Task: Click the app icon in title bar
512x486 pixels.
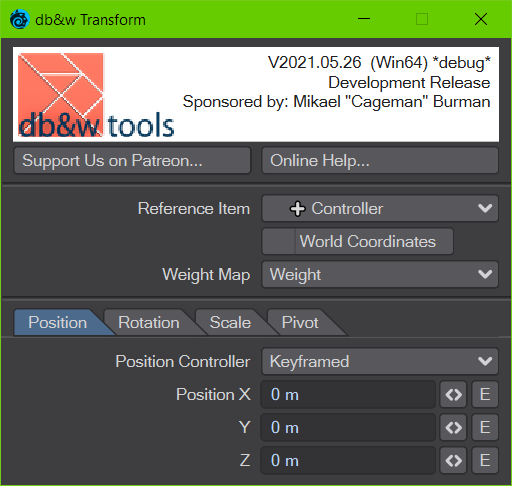Action: point(19,20)
